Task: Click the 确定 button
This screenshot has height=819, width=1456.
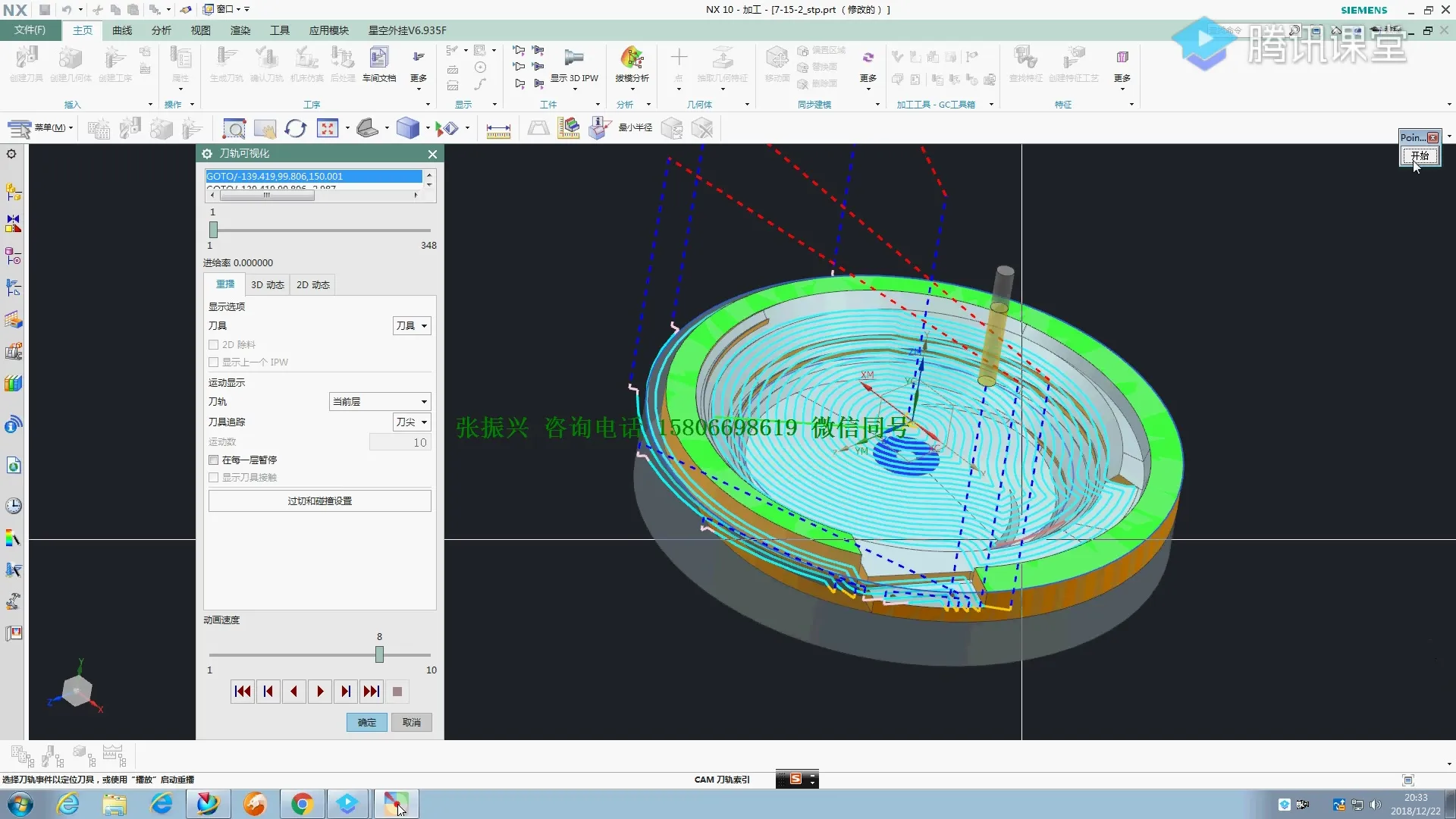Action: (367, 723)
